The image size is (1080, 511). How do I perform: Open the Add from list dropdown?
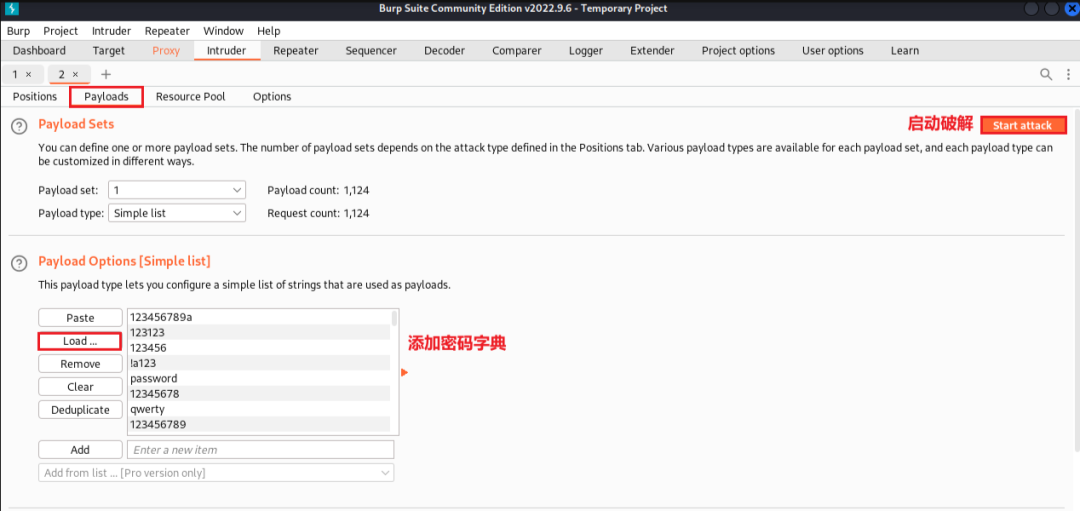pos(216,473)
